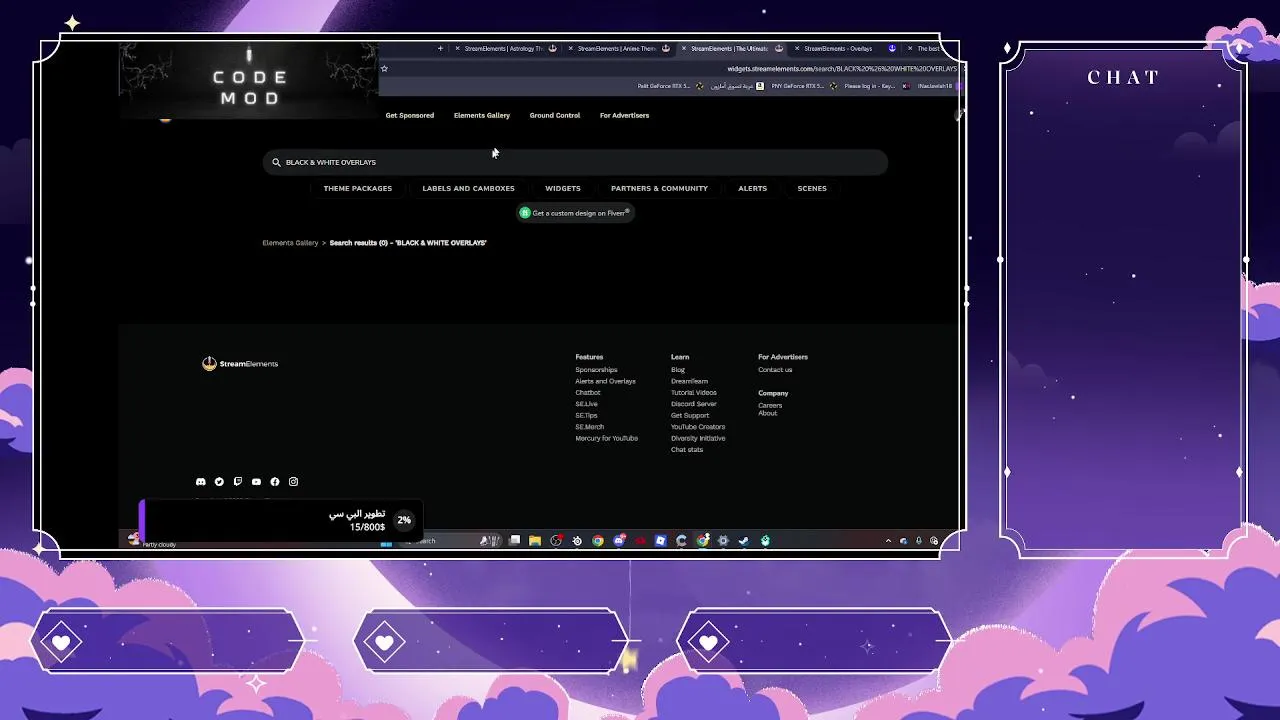This screenshot has width=1280, height=720.
Task: Select the WIDGETS category
Action: (x=563, y=188)
